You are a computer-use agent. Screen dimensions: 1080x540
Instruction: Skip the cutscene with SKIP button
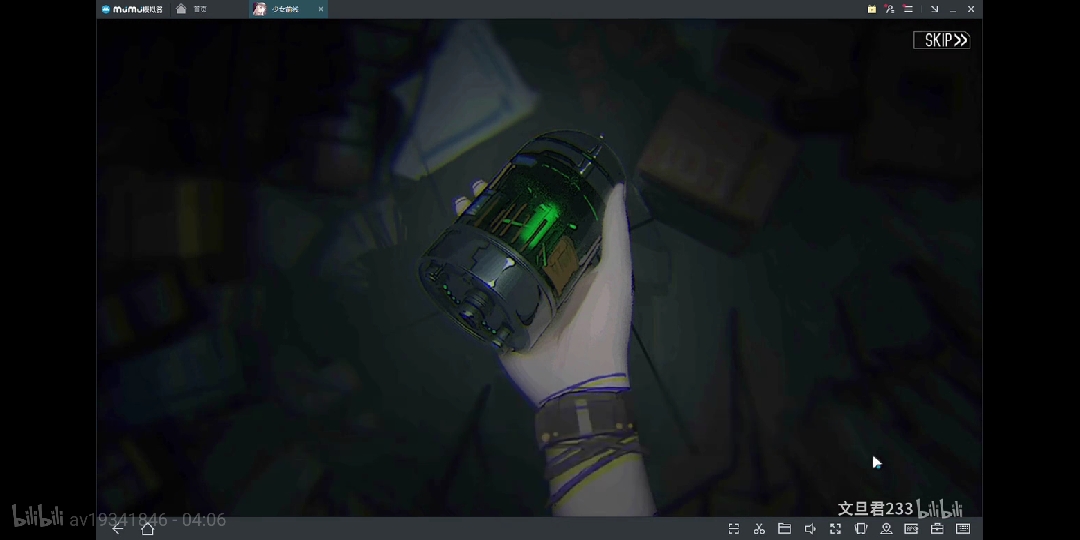click(942, 40)
